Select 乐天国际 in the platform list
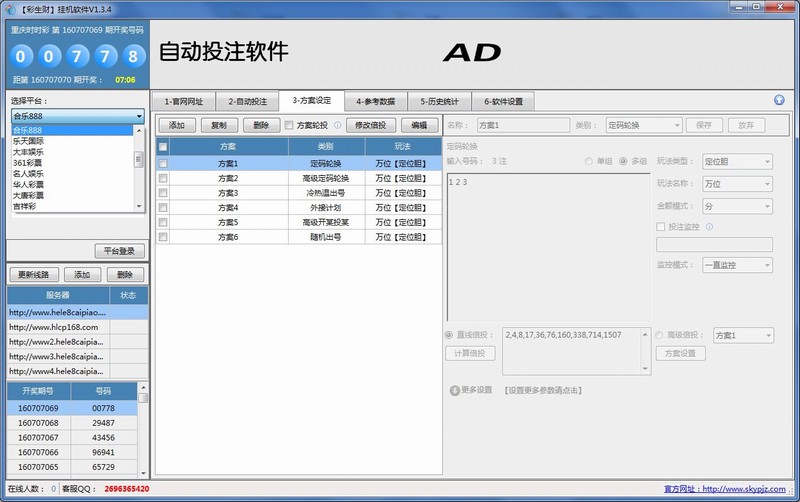The width and height of the screenshot is (800, 502). point(32,141)
